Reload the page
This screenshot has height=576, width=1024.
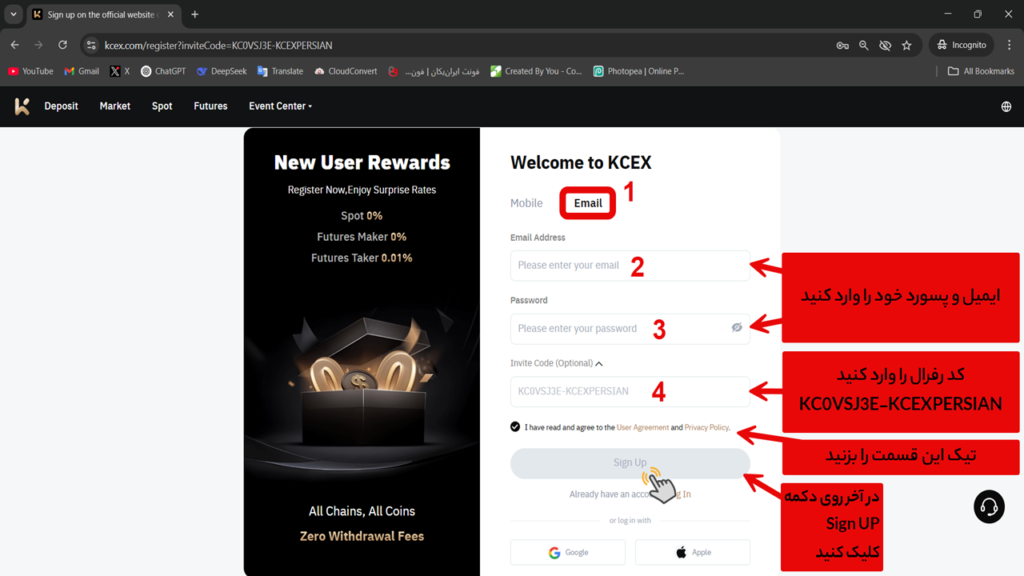[x=62, y=44]
